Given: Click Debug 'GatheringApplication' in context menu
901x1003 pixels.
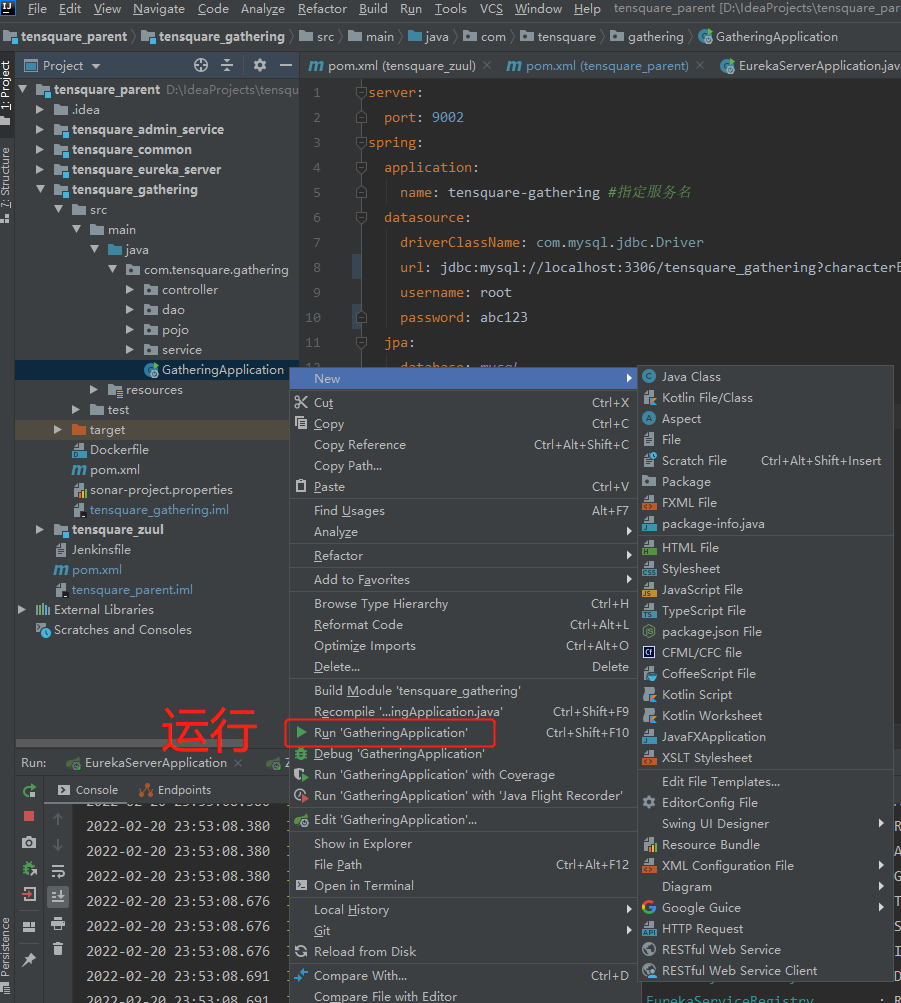Looking at the screenshot, I should pyautogui.click(x=464, y=754).
